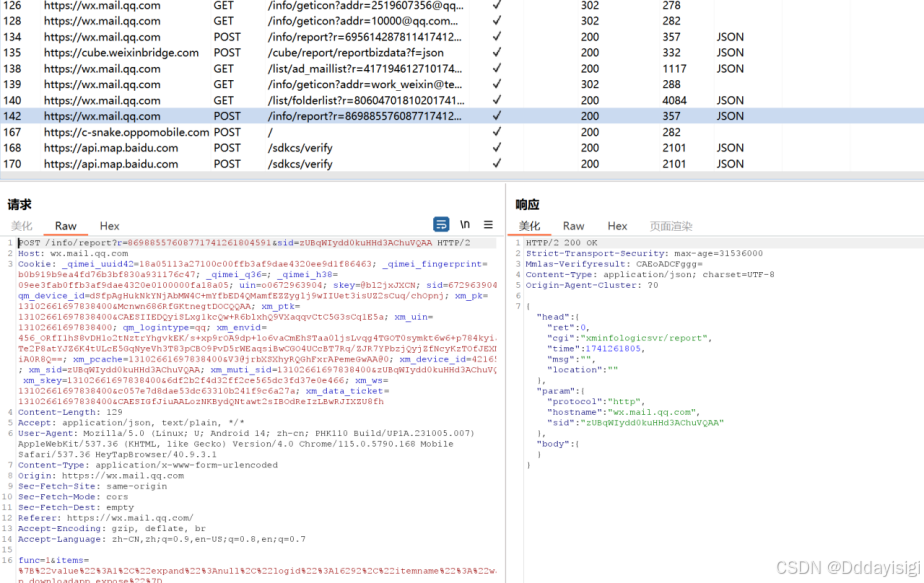Select history row 128 addr=10000@qq.com
Viewport: 924px width, 583px height.
coord(462,21)
